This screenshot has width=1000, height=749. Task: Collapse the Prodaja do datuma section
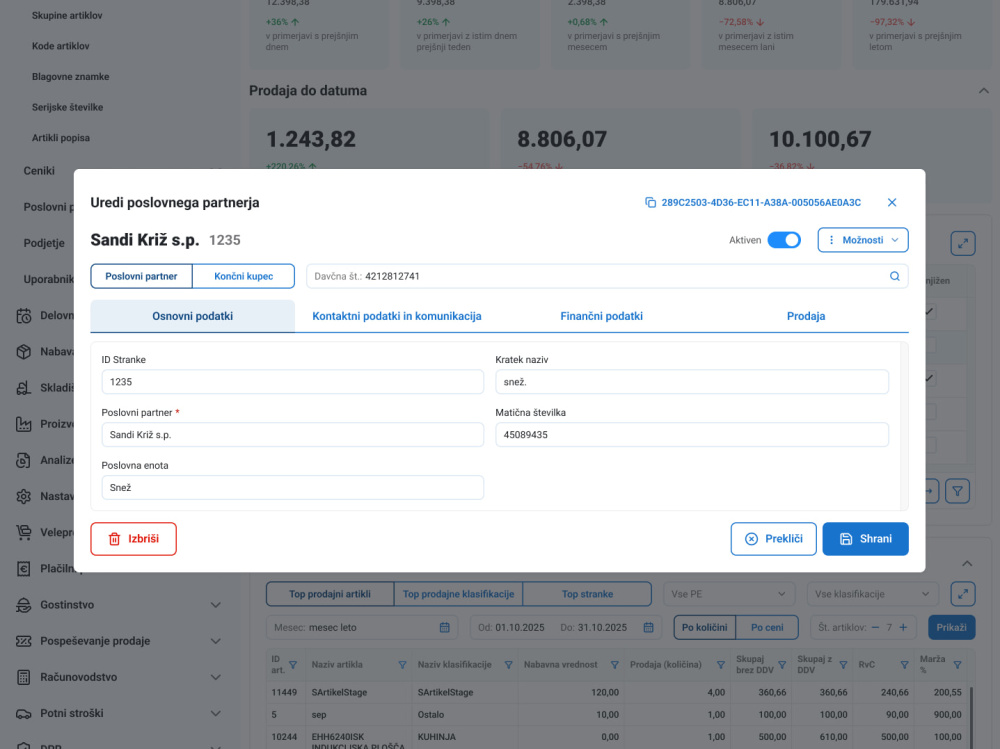click(983, 91)
